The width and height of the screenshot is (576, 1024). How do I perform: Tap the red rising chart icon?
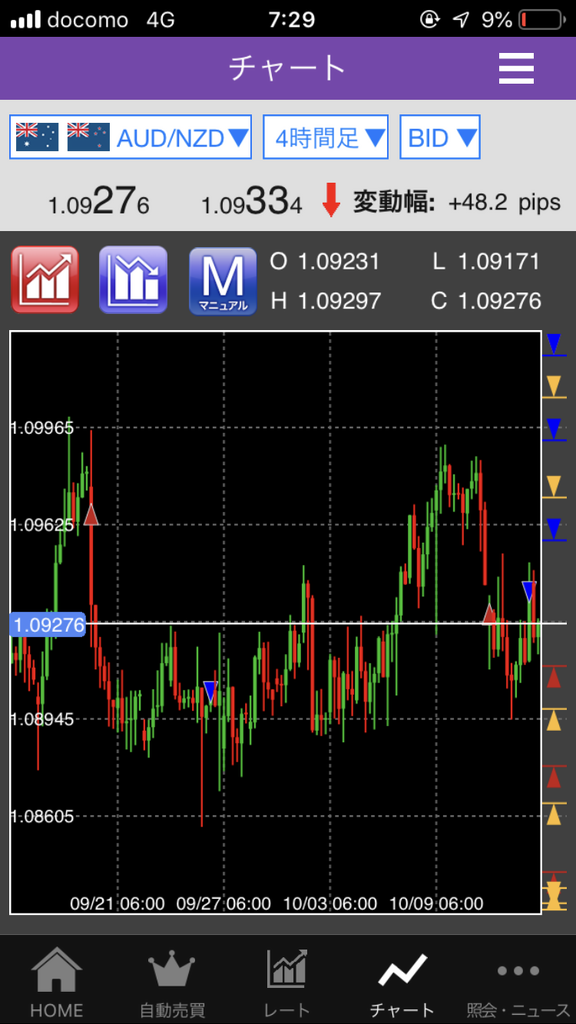pos(45,280)
